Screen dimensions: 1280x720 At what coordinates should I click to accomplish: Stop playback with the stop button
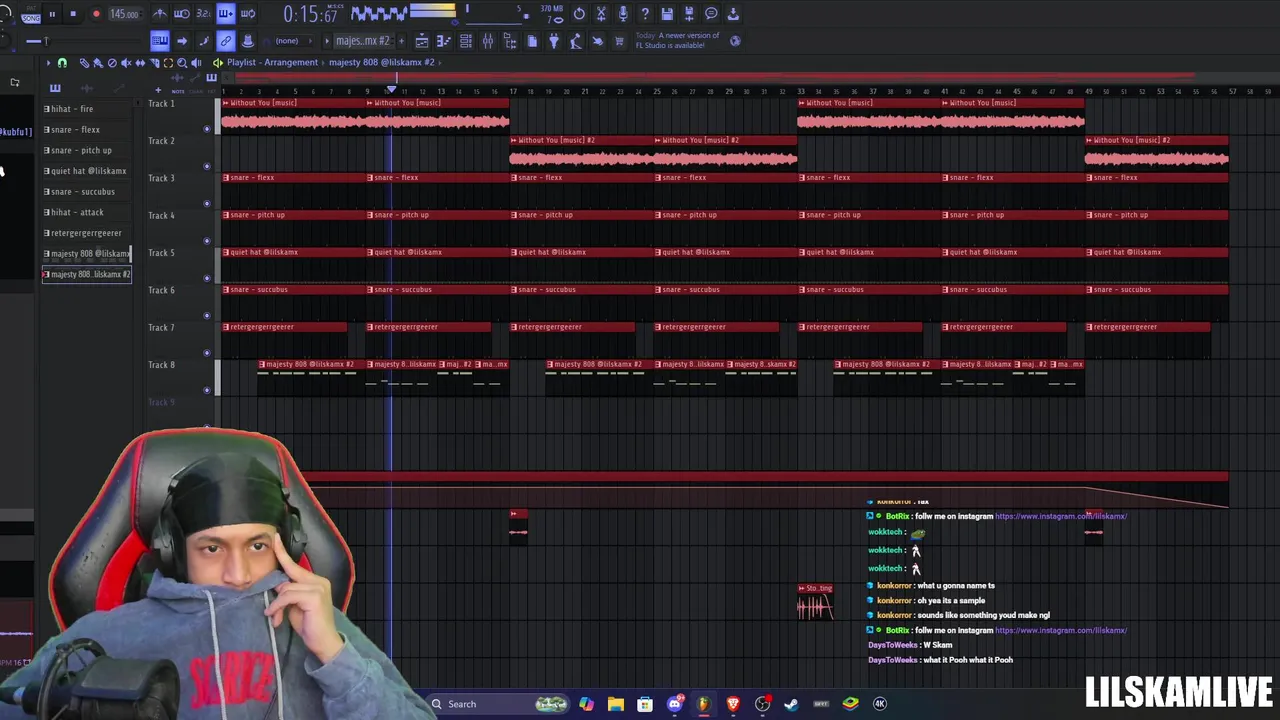click(73, 14)
